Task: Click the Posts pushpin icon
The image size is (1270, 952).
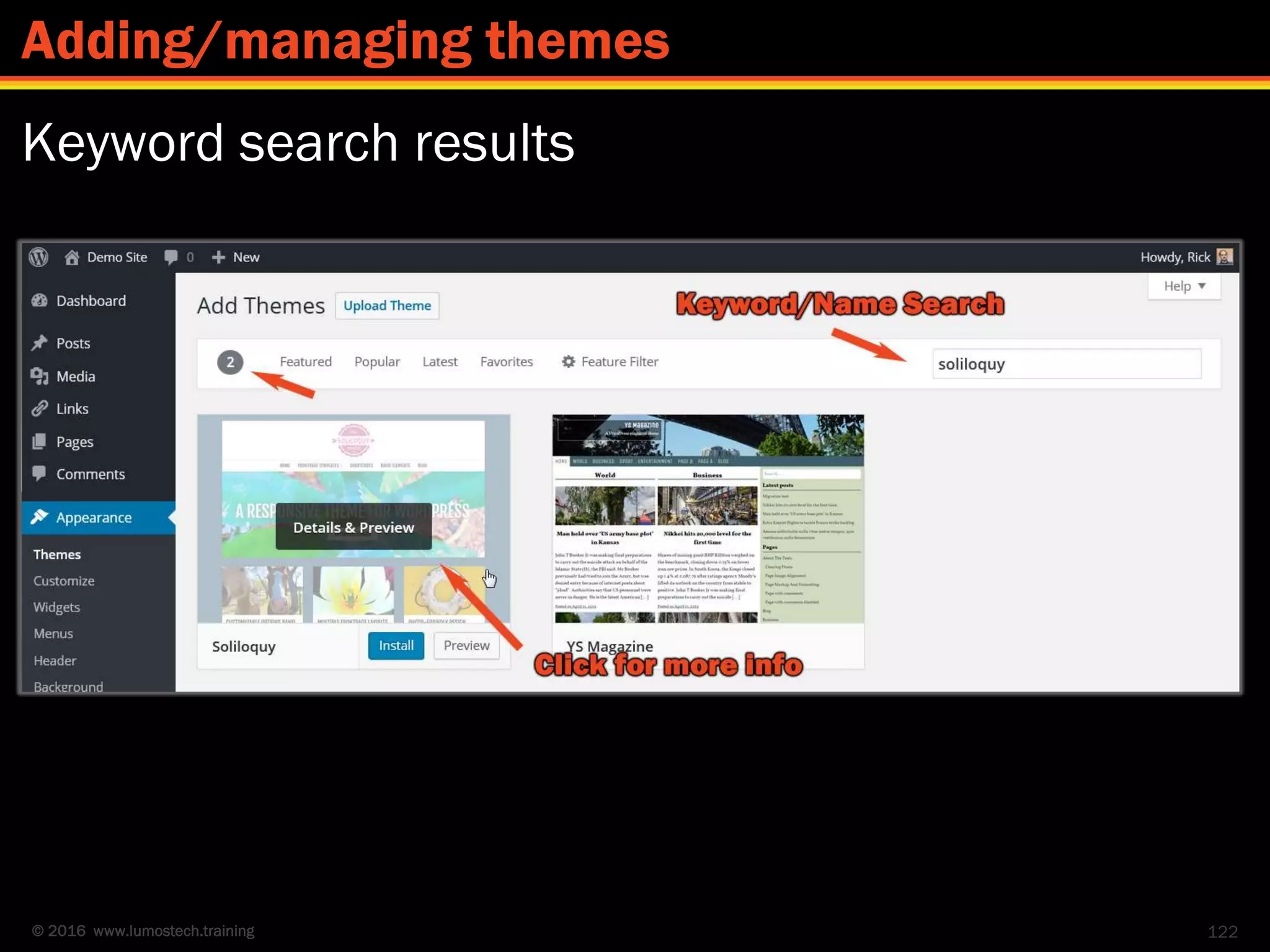Action: point(40,343)
